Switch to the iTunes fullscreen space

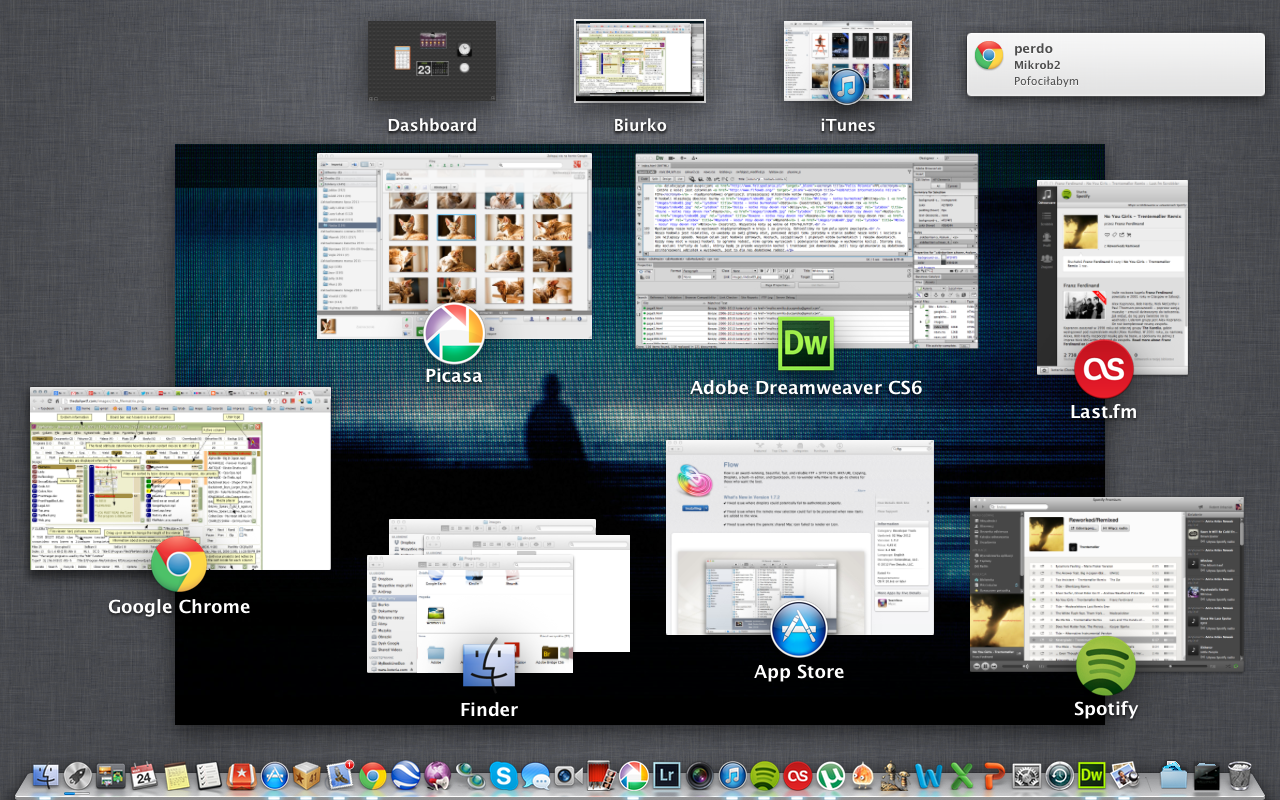[x=848, y=61]
